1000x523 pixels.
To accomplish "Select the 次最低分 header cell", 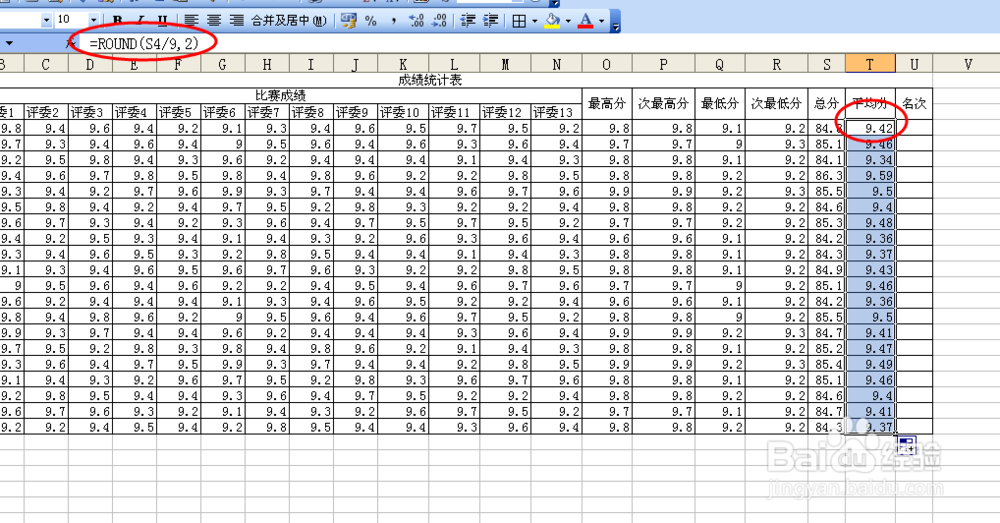I will pos(776,103).
